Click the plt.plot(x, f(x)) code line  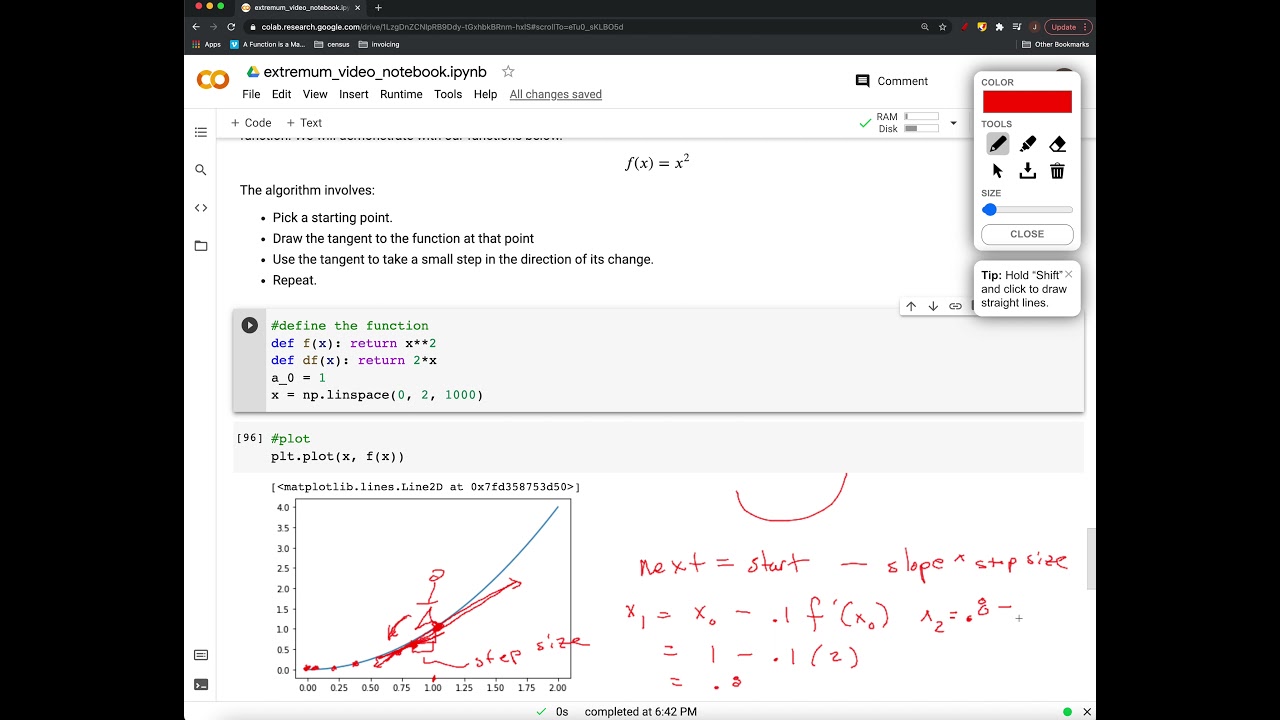point(337,456)
